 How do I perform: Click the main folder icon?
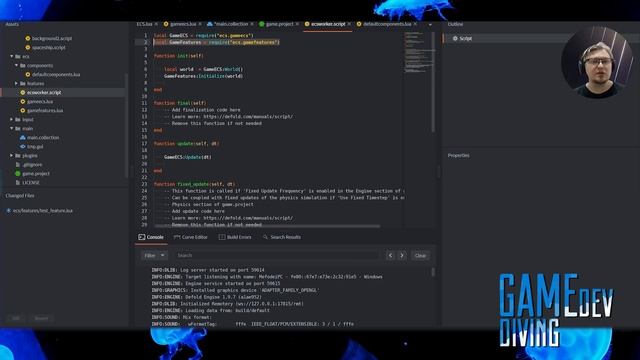(x=18, y=129)
